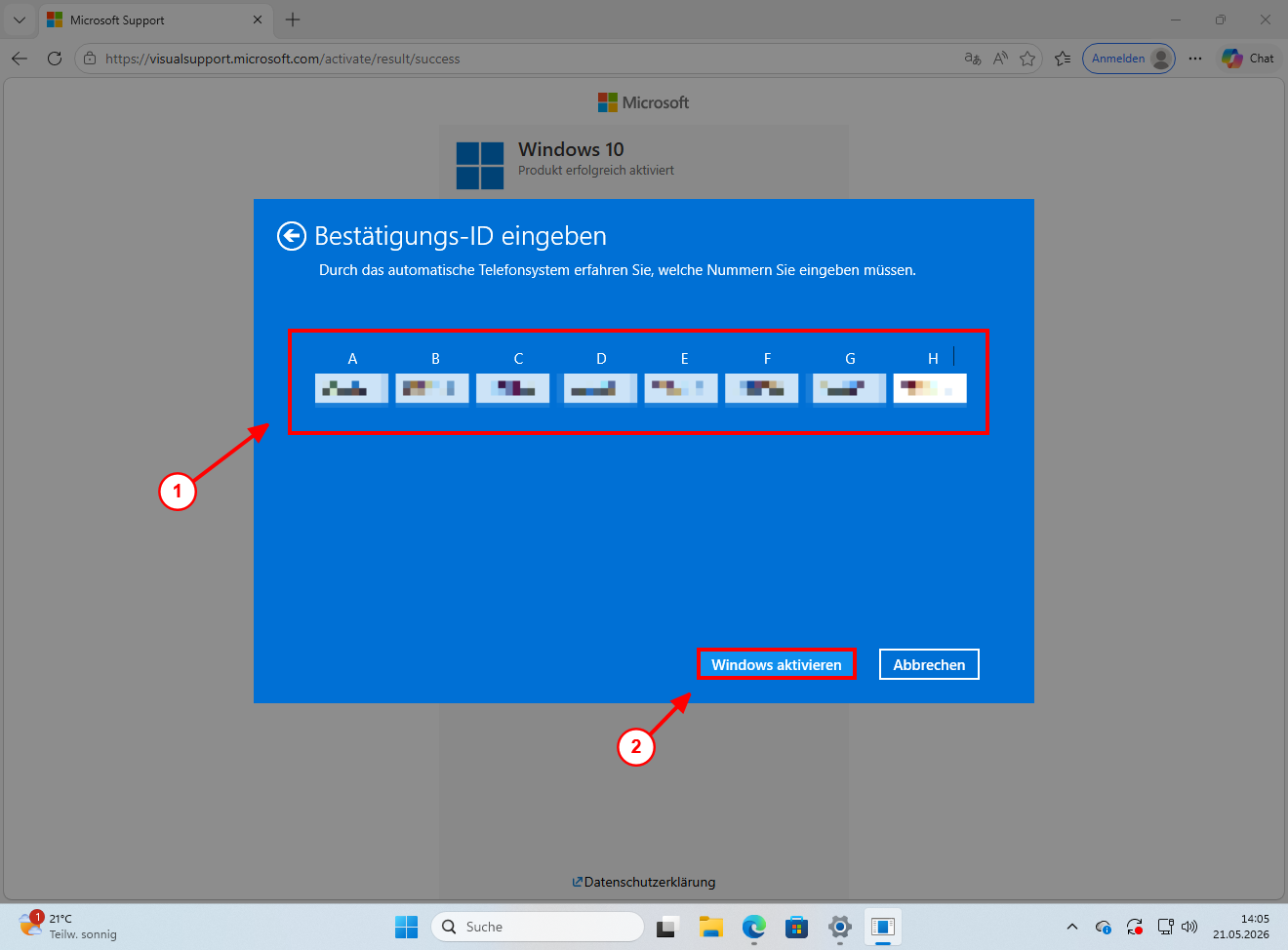Image resolution: width=1288 pixels, height=950 pixels.
Task: Click the site info lock icon
Action: 89,59
